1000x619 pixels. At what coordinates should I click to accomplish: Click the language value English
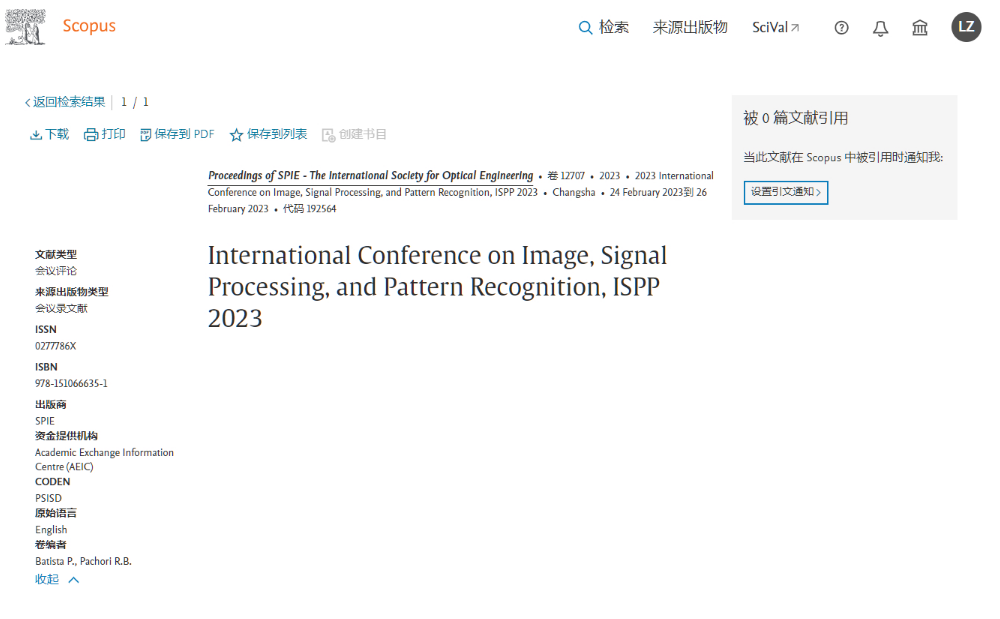coord(51,530)
